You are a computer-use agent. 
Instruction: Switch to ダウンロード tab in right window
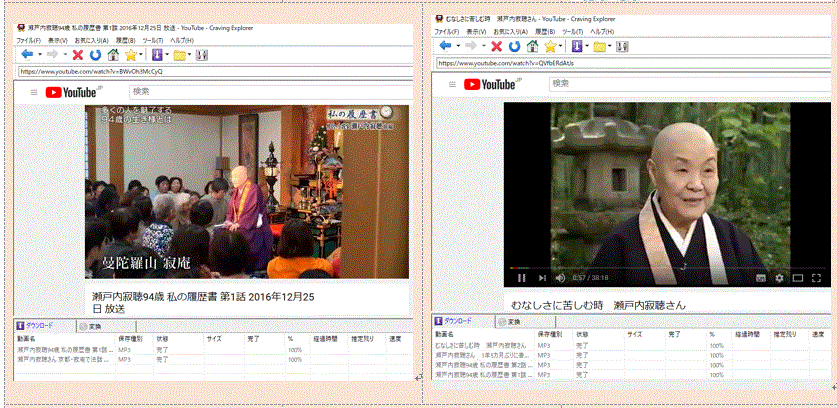point(463,321)
